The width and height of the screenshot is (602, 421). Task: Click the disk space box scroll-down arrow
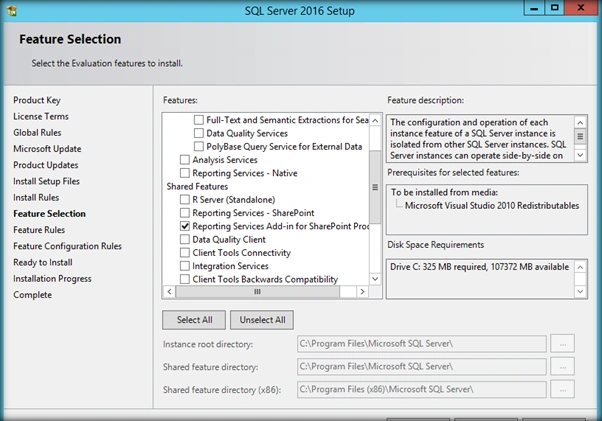point(580,292)
